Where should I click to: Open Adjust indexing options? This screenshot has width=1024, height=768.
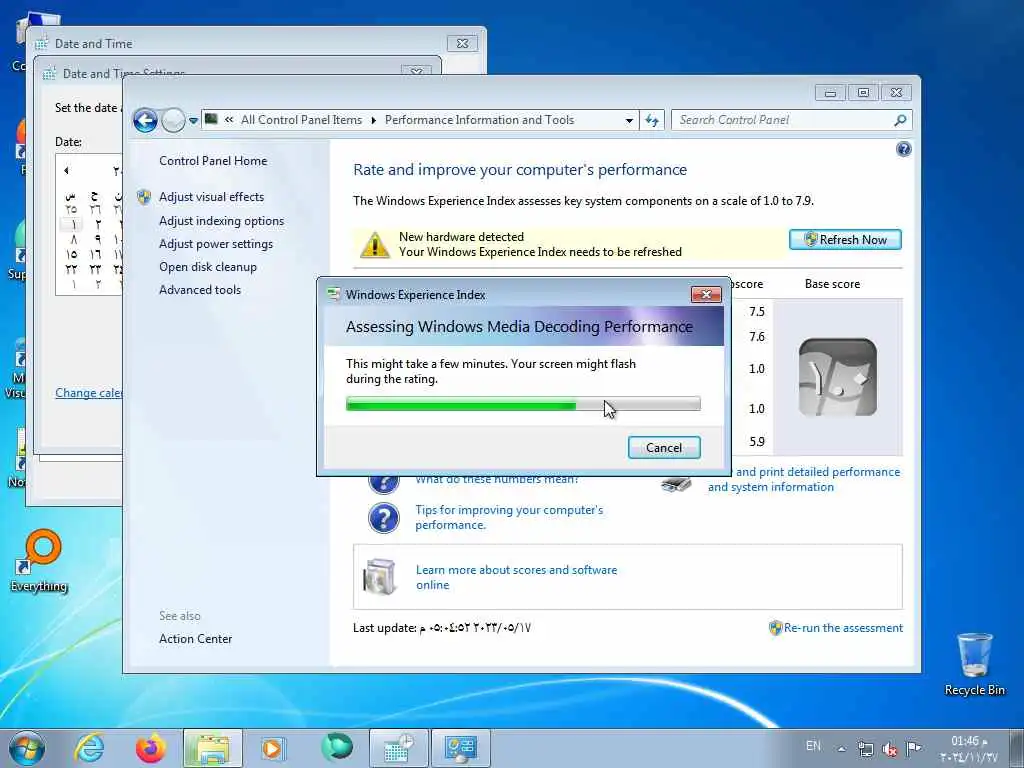pyautogui.click(x=221, y=221)
